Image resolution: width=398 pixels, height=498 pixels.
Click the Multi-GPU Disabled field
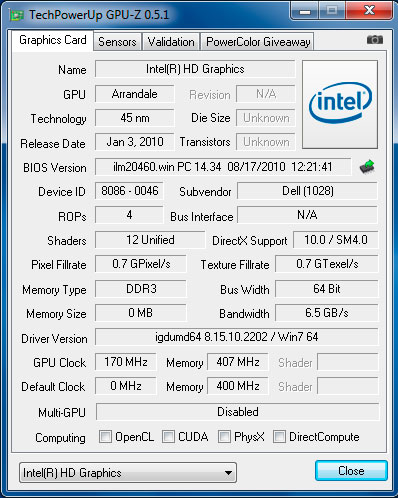point(238,412)
